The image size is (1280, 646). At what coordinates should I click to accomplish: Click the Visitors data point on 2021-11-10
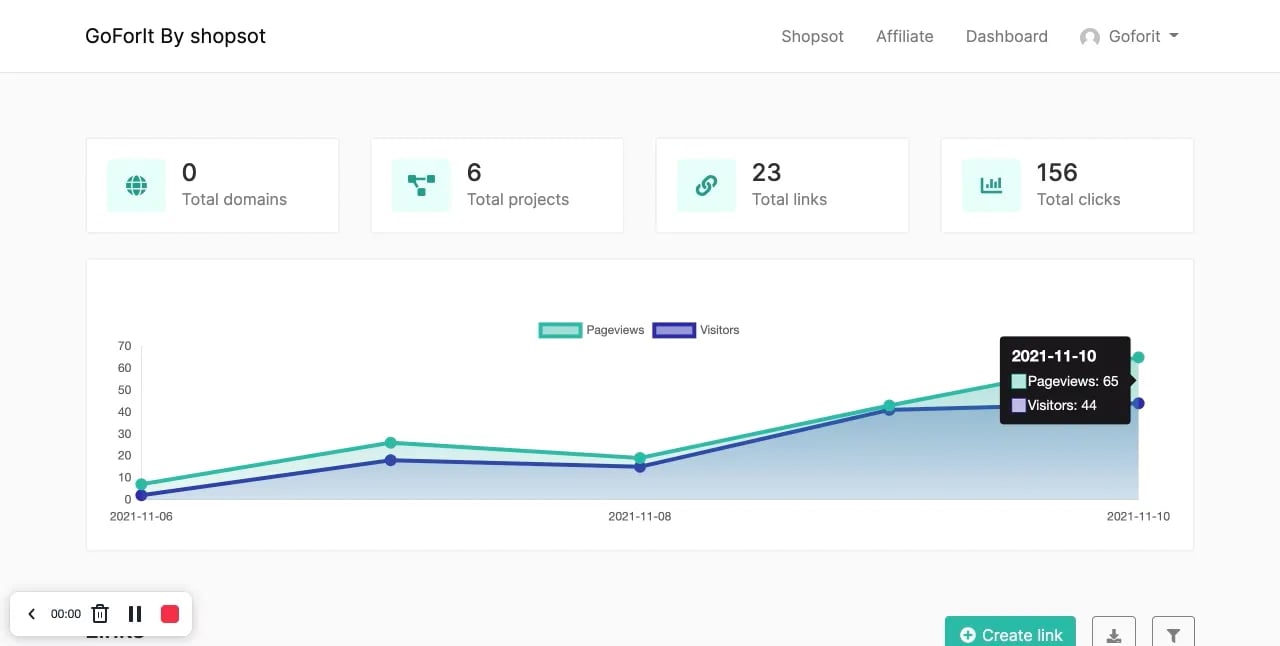(x=1138, y=403)
